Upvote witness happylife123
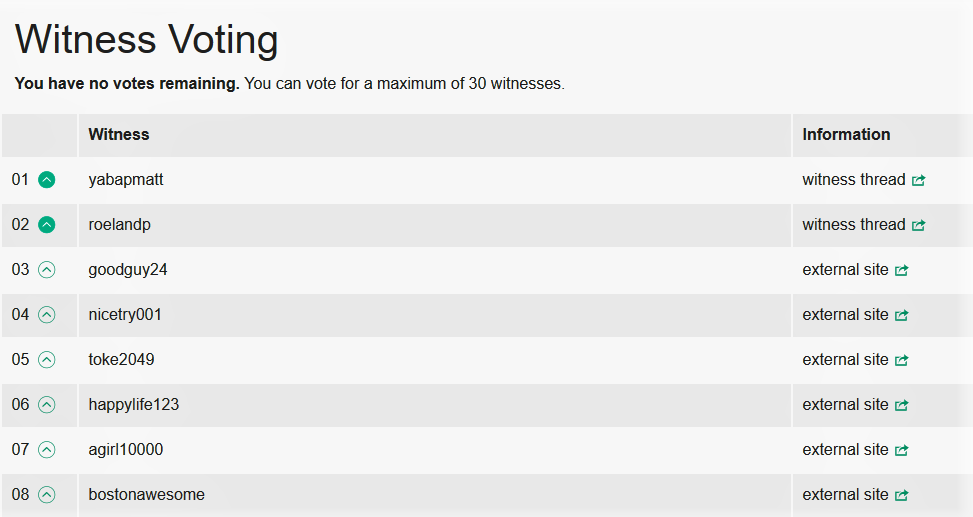This screenshot has width=973, height=517. [x=46, y=405]
